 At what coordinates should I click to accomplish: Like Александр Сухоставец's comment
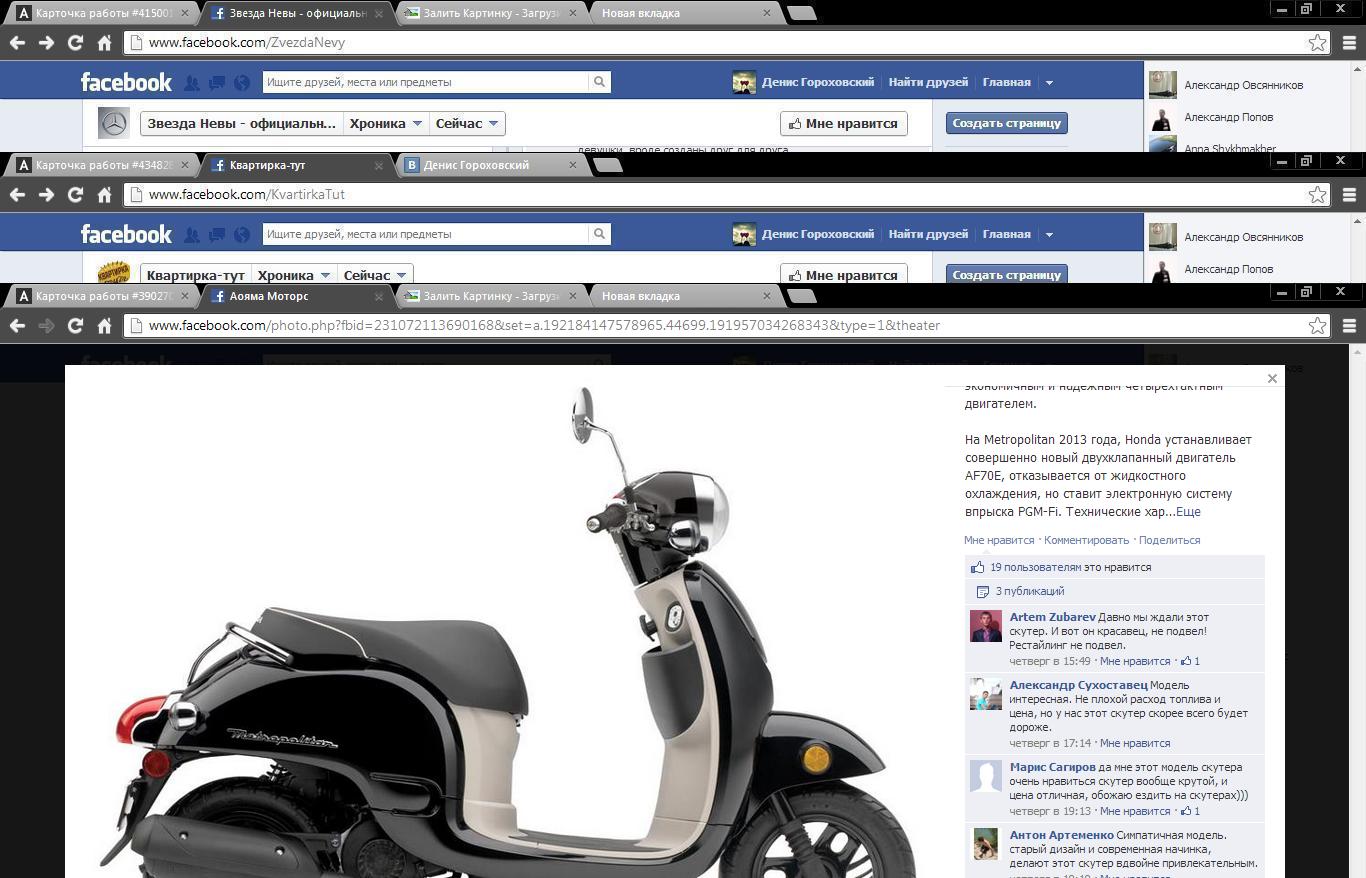[x=1134, y=743]
